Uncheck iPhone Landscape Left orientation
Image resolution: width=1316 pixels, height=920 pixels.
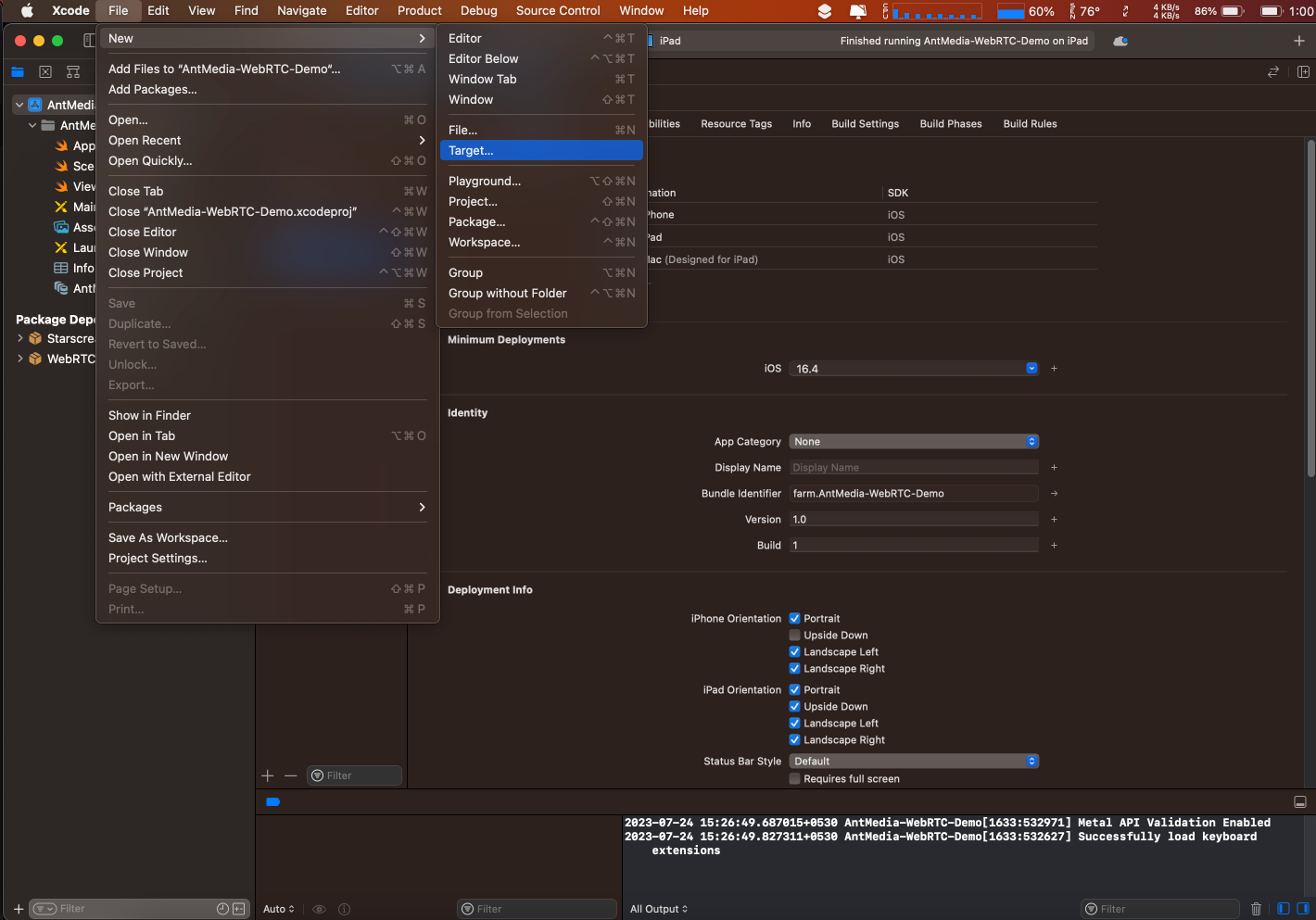coord(794,652)
